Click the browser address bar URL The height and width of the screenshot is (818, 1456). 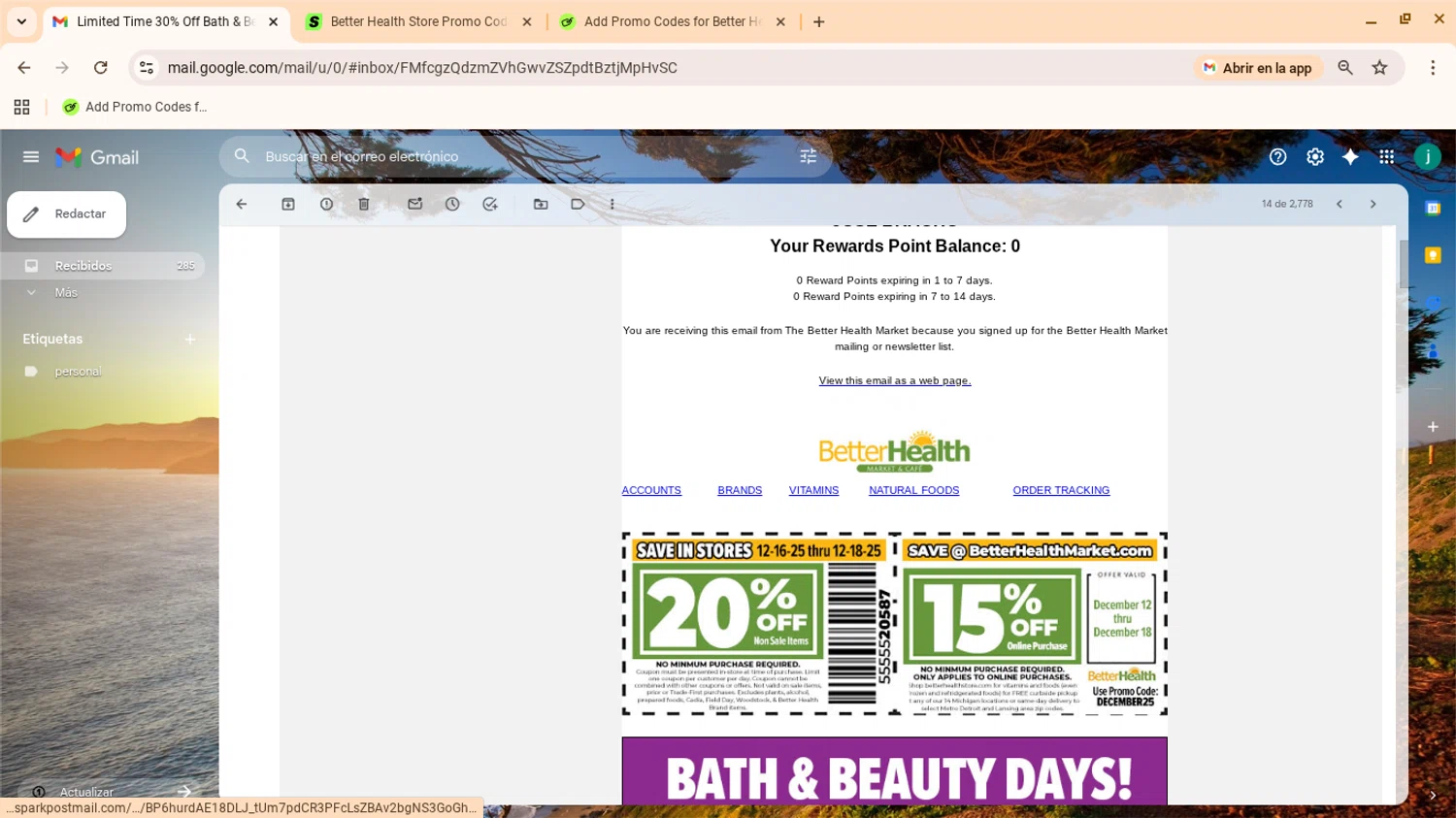(x=422, y=68)
